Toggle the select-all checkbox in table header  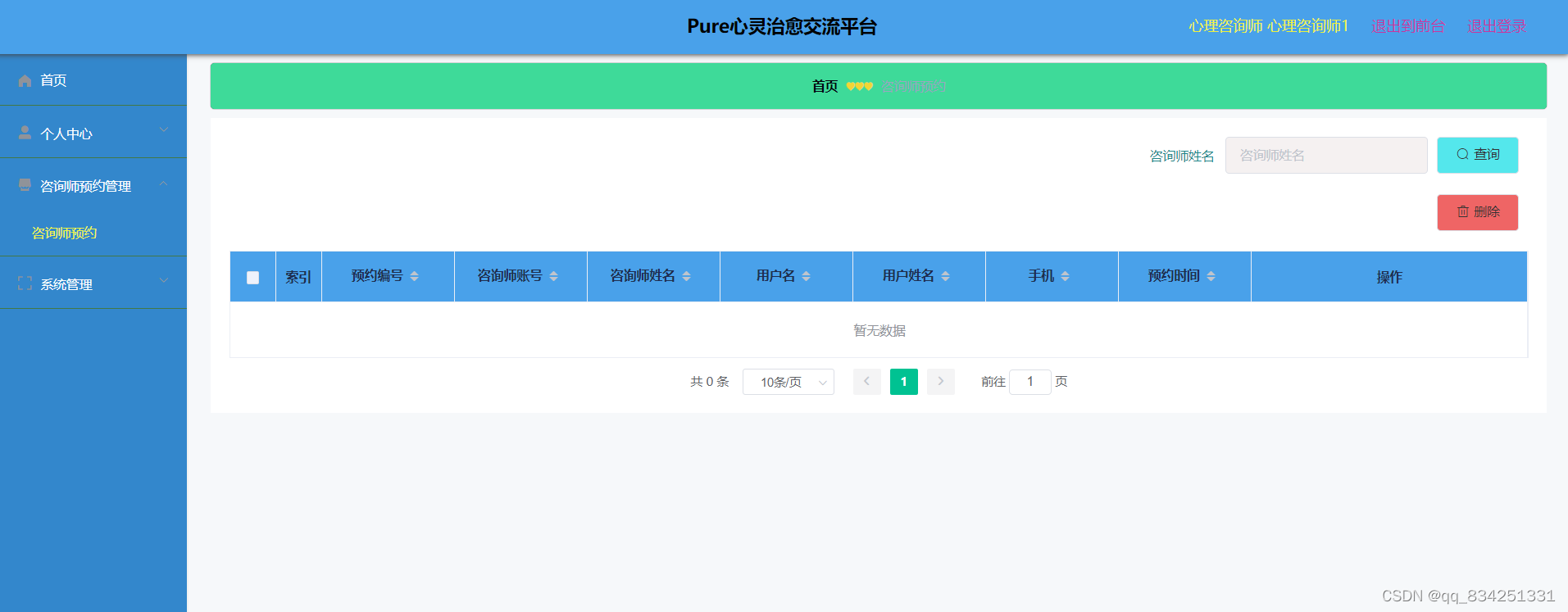pos(253,278)
